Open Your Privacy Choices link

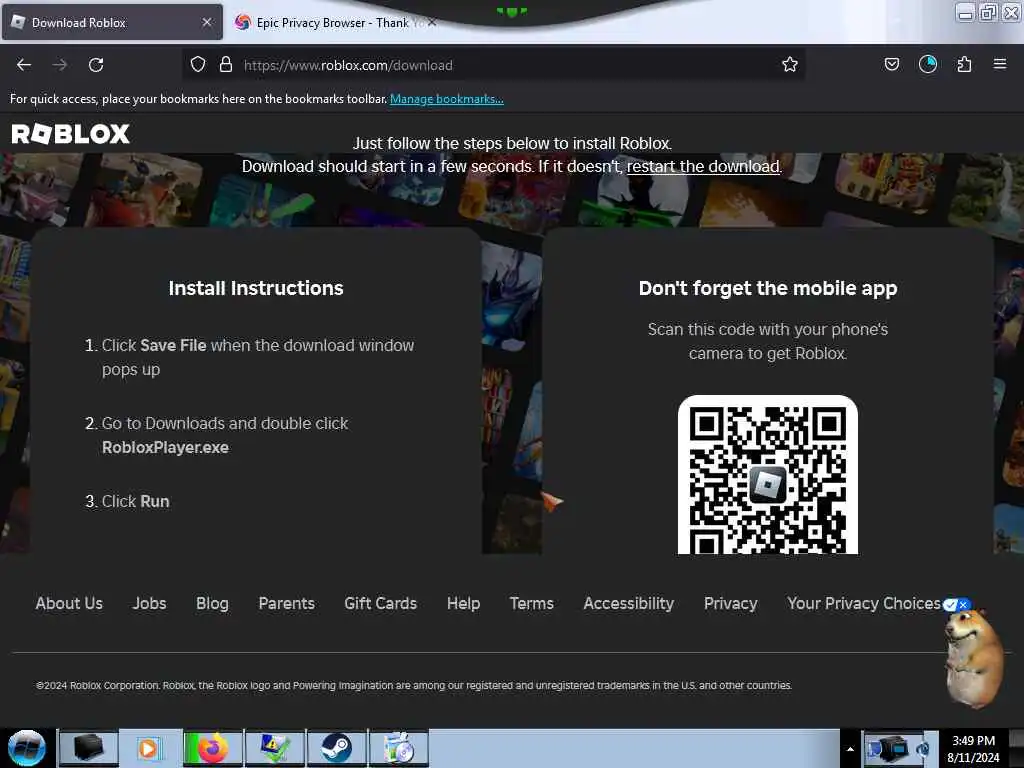pos(864,603)
